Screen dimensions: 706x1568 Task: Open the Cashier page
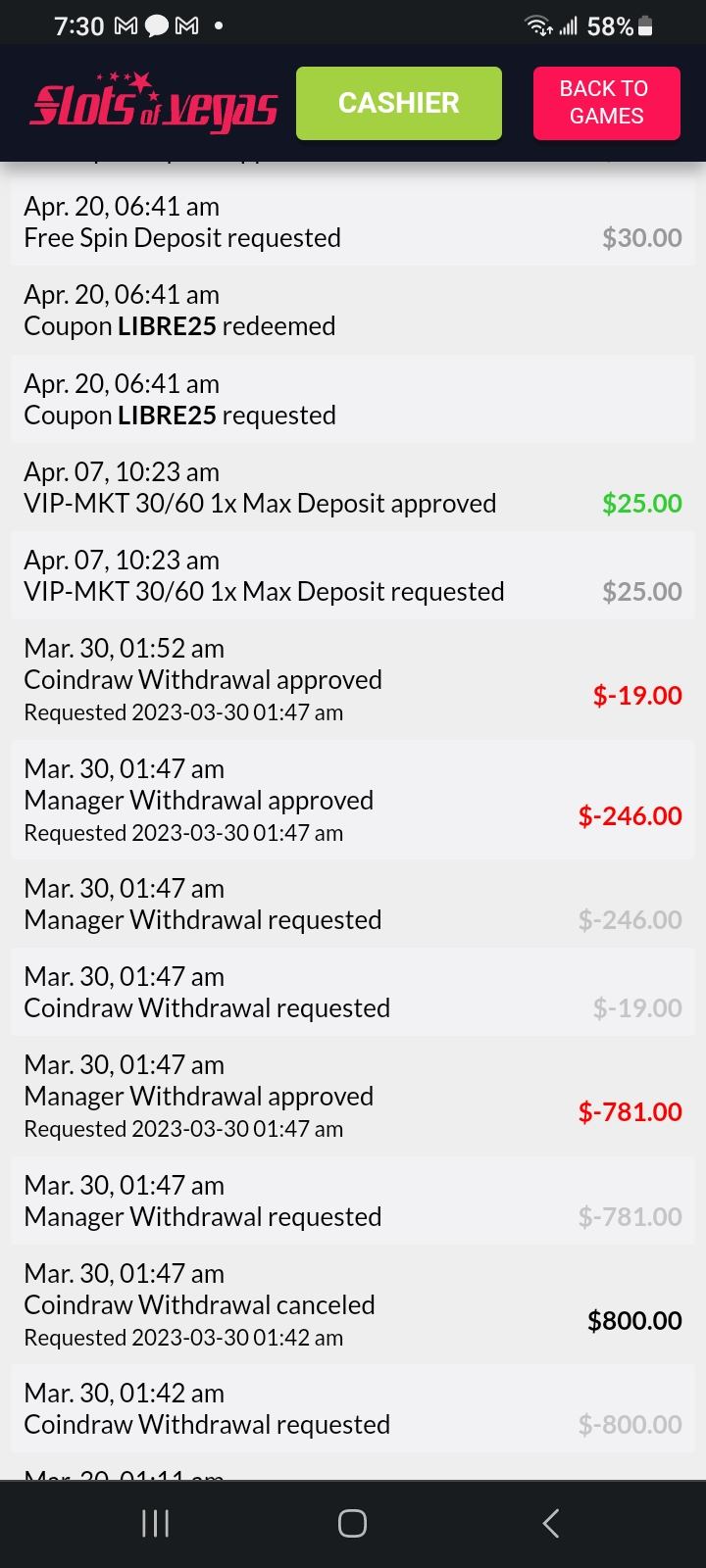pos(398,103)
